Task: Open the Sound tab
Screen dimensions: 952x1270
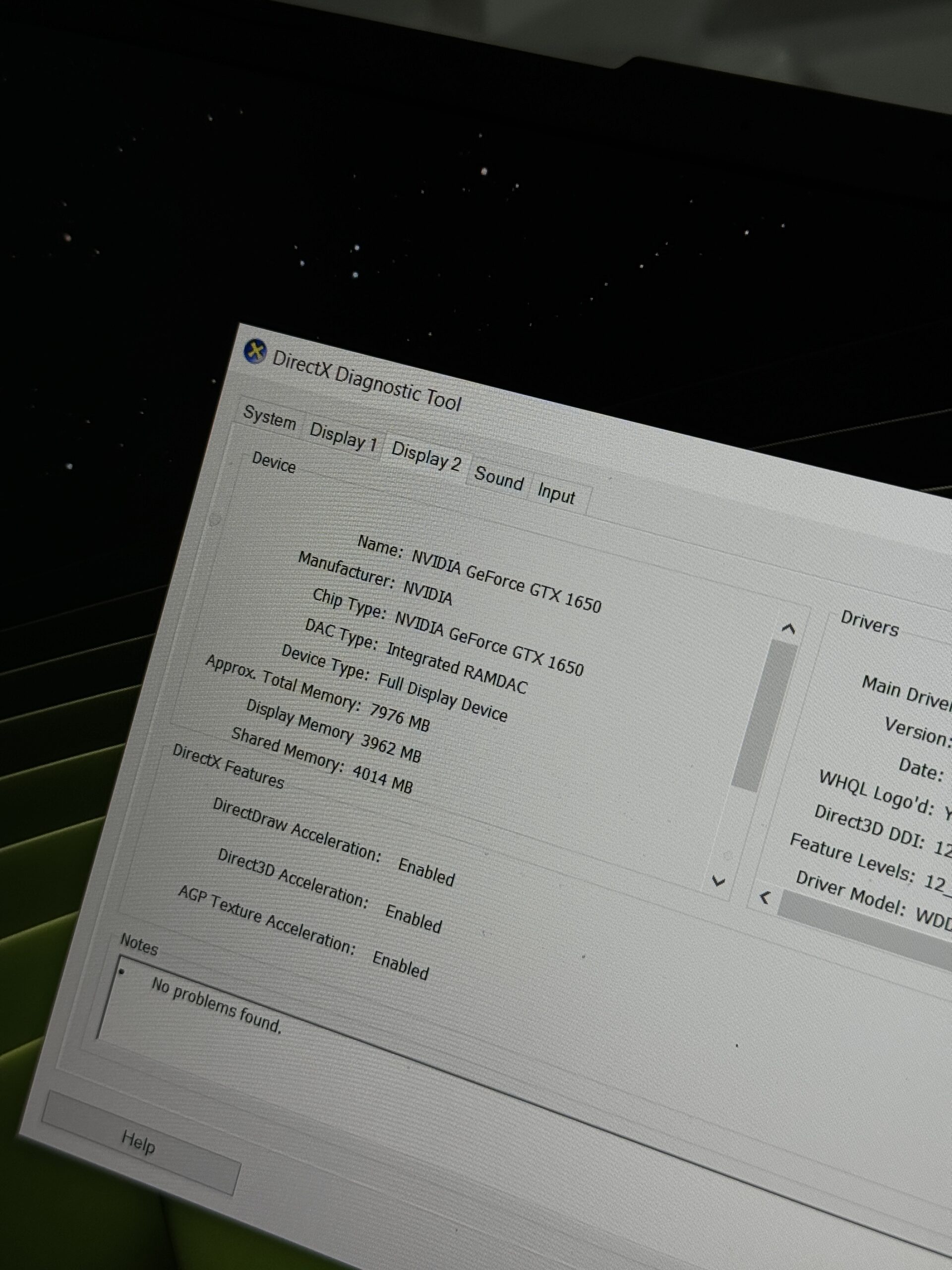Action: (x=499, y=479)
